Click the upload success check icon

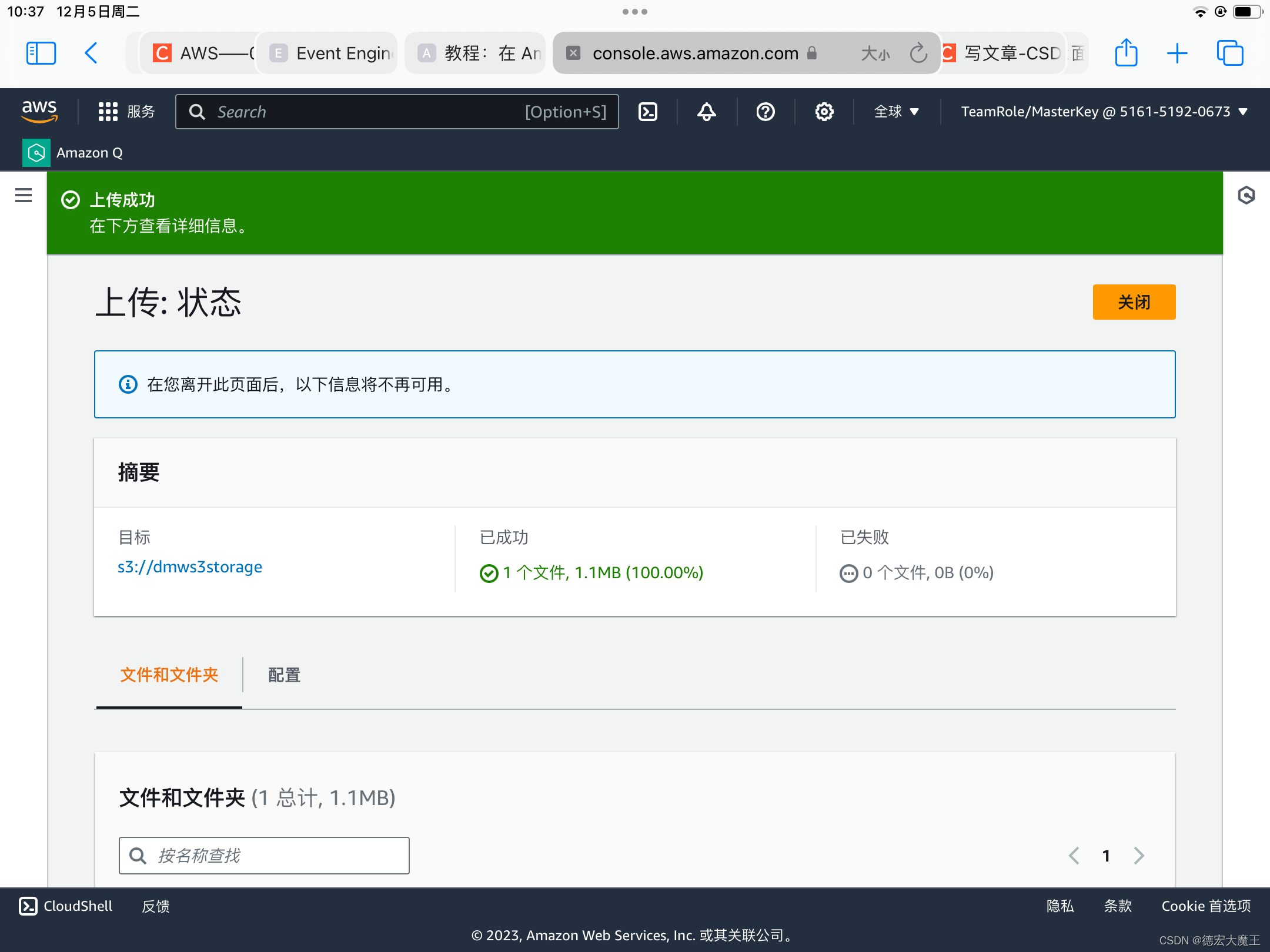71,200
